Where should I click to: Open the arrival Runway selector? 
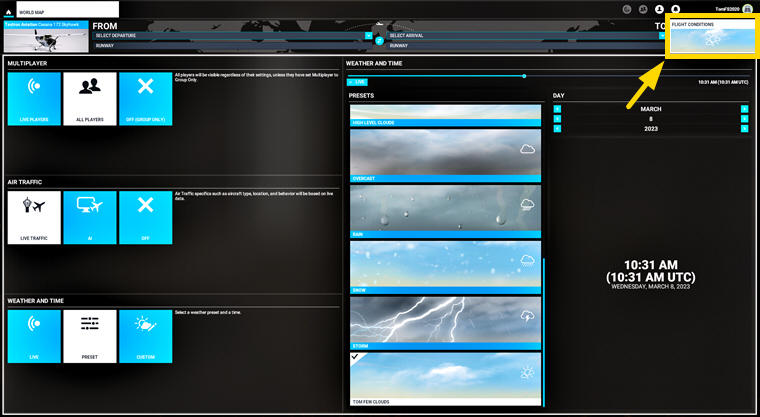526,46
